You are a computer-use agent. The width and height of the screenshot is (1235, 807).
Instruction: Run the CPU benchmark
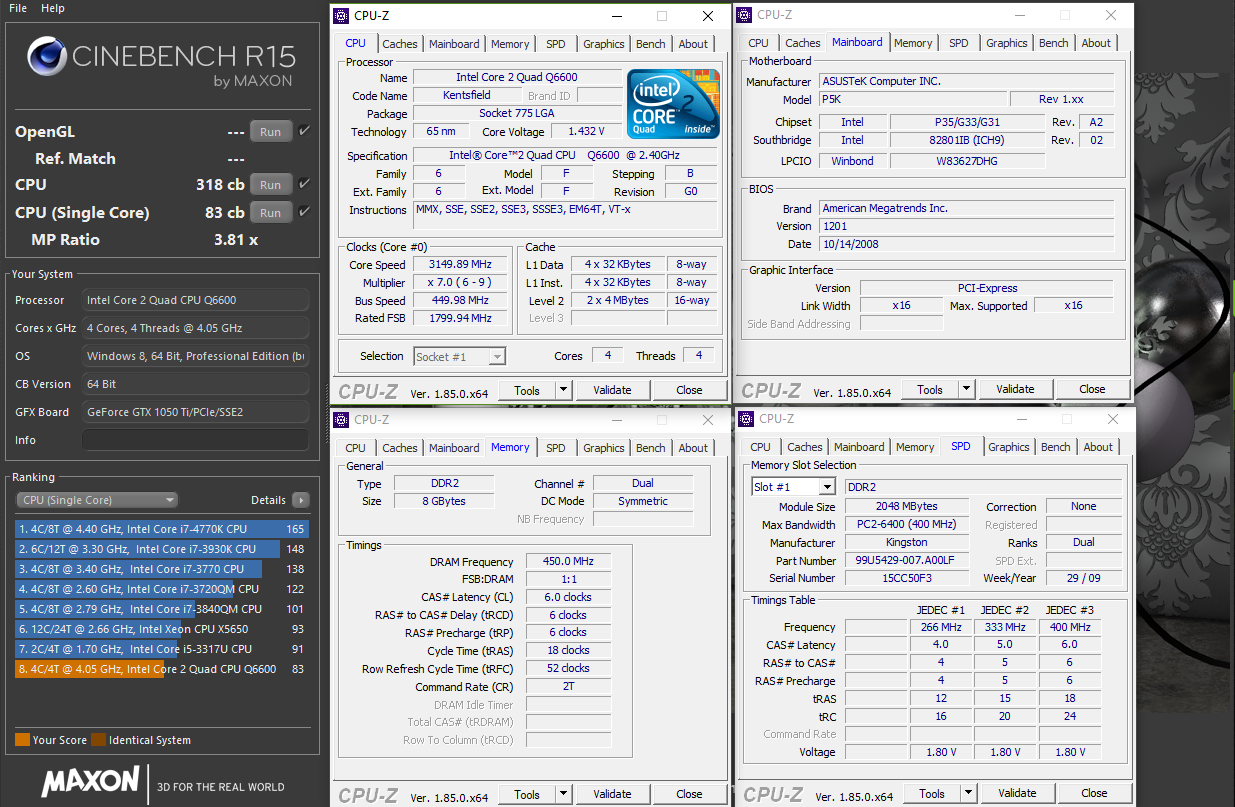tap(270, 184)
